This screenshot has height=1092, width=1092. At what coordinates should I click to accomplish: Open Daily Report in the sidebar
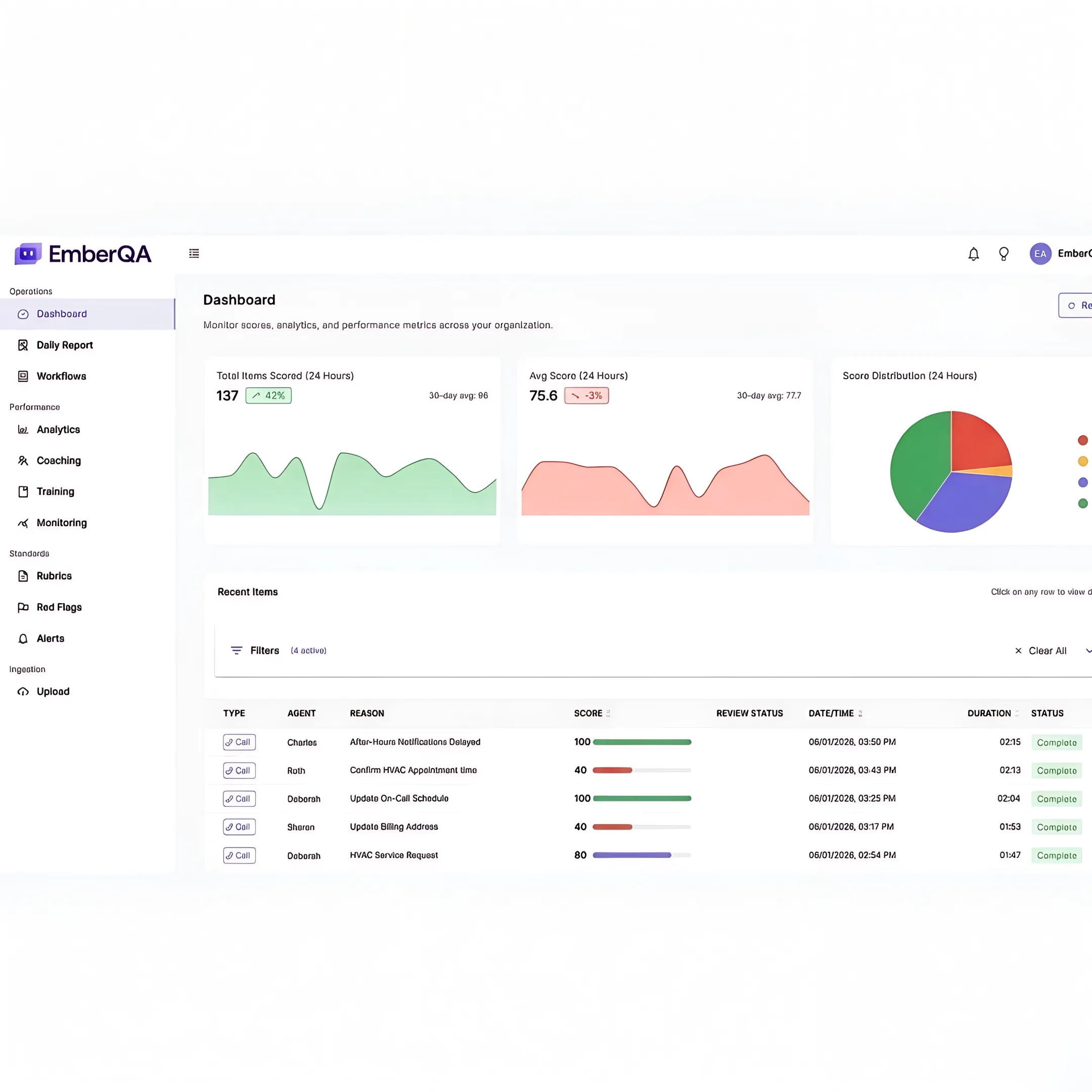[x=87, y=345]
